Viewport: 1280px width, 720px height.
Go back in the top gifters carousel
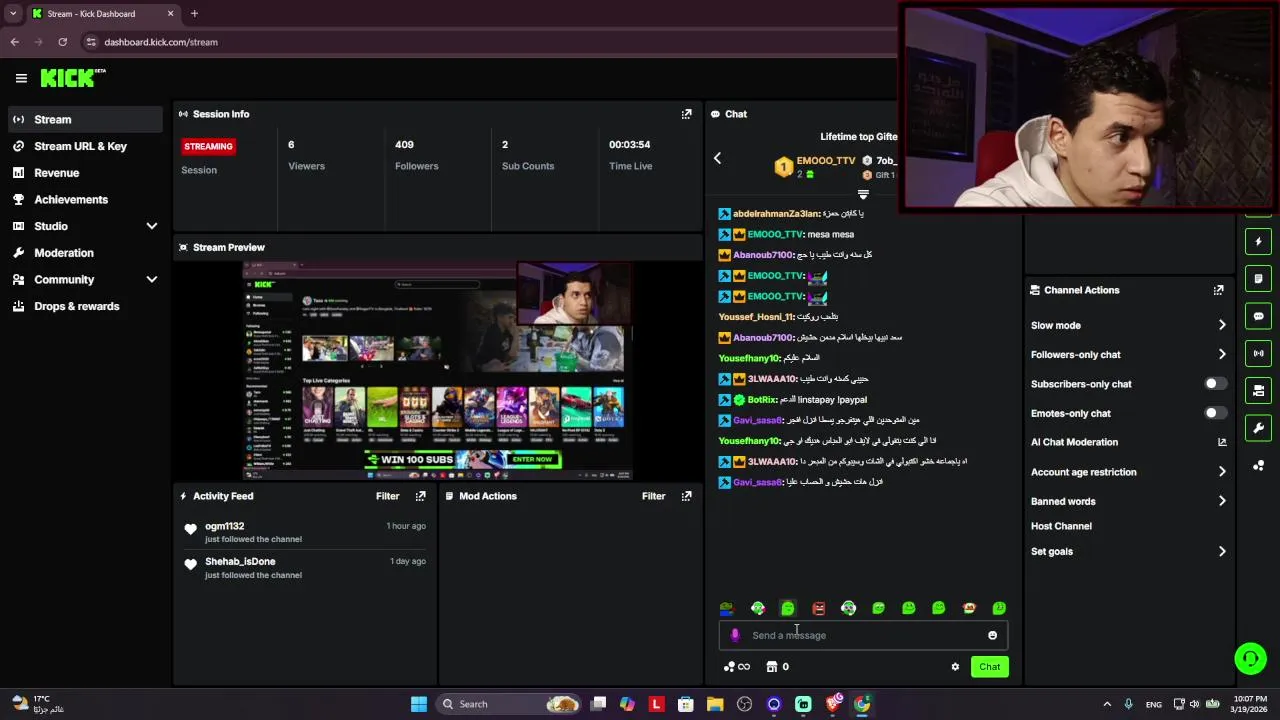[717, 158]
